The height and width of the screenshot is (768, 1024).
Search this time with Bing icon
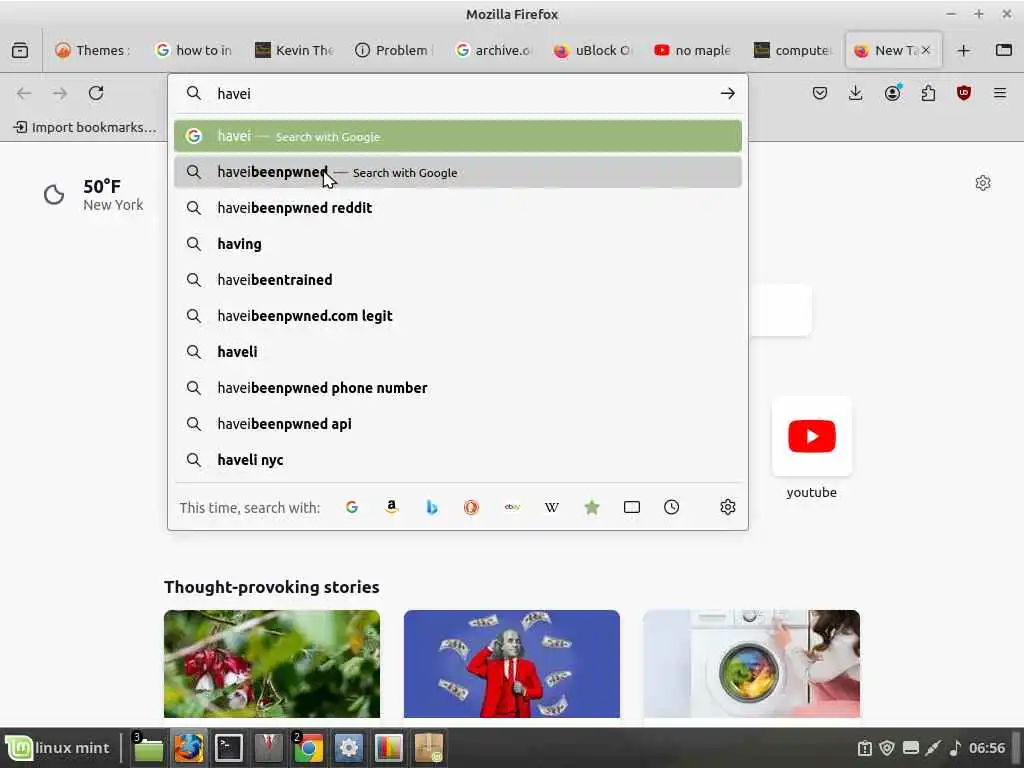click(432, 507)
